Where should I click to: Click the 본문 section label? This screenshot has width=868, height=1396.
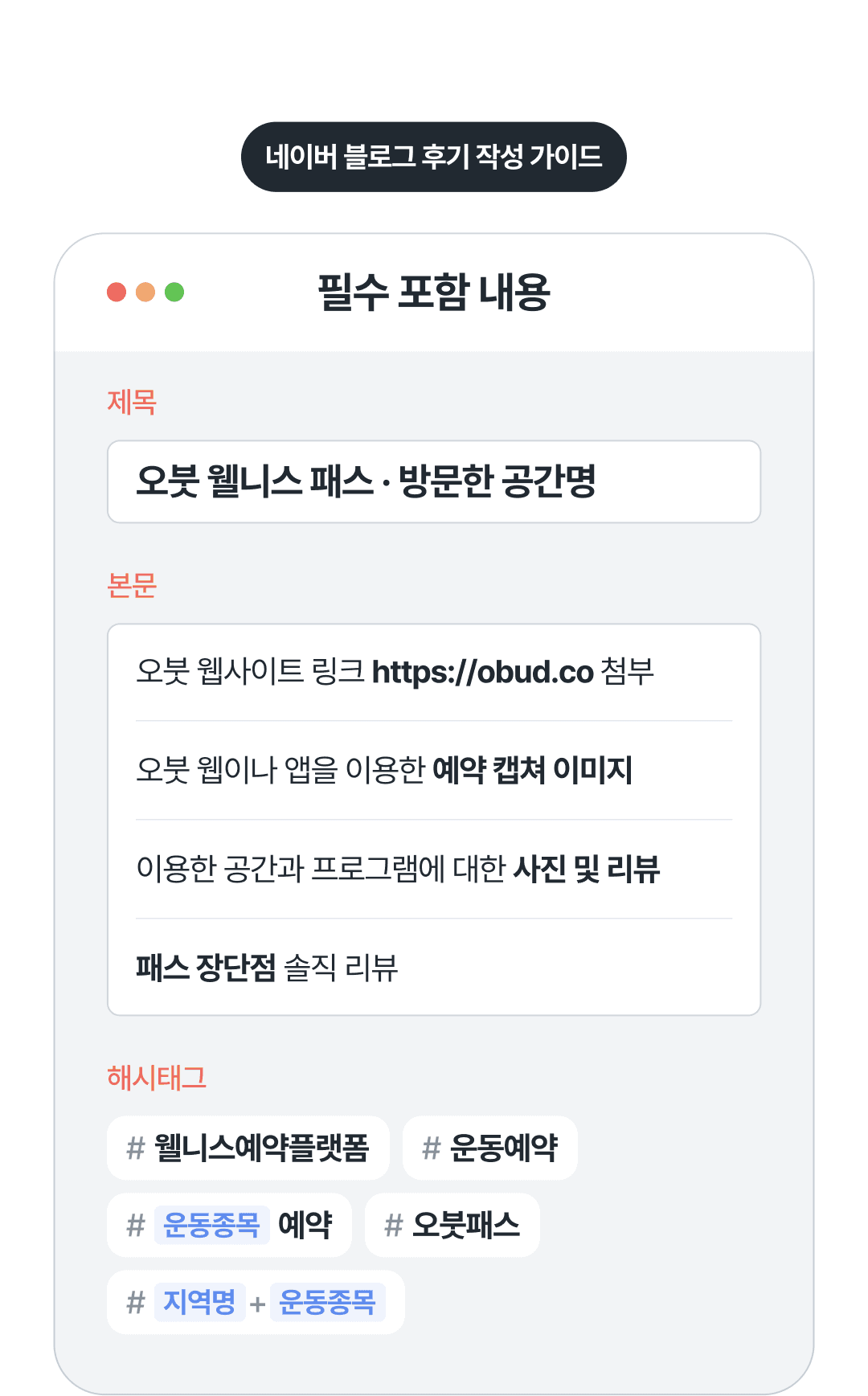(132, 585)
